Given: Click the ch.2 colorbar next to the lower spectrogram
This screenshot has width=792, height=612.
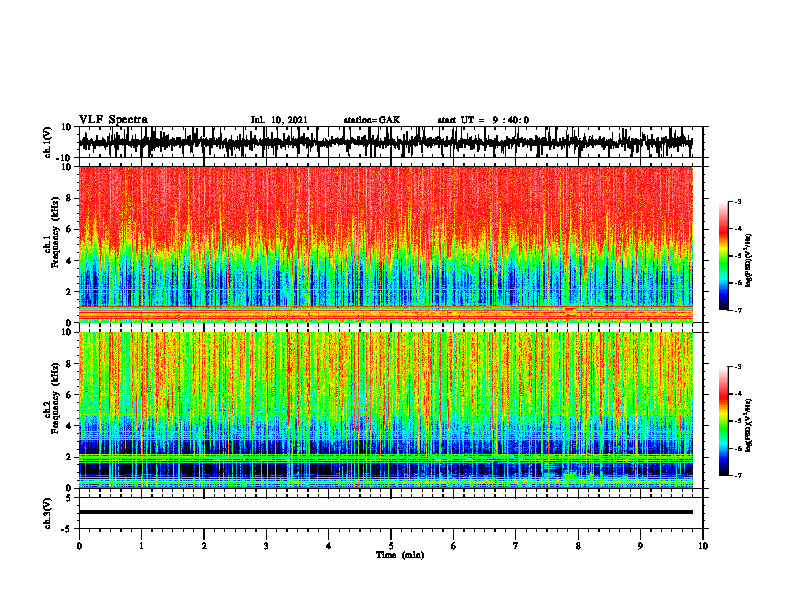Looking at the screenshot, I should pyautogui.click(x=724, y=421).
